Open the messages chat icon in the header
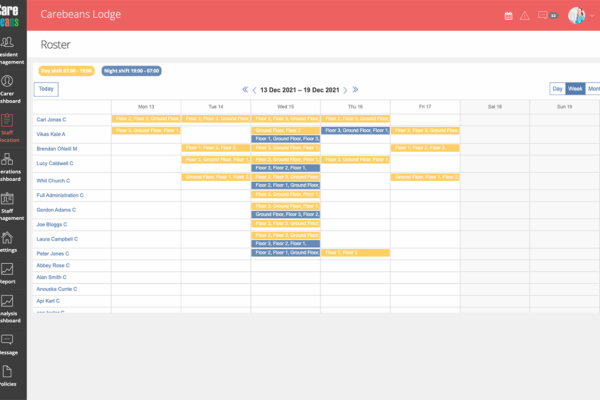Viewport: 600px width, 400px height. (543, 15)
